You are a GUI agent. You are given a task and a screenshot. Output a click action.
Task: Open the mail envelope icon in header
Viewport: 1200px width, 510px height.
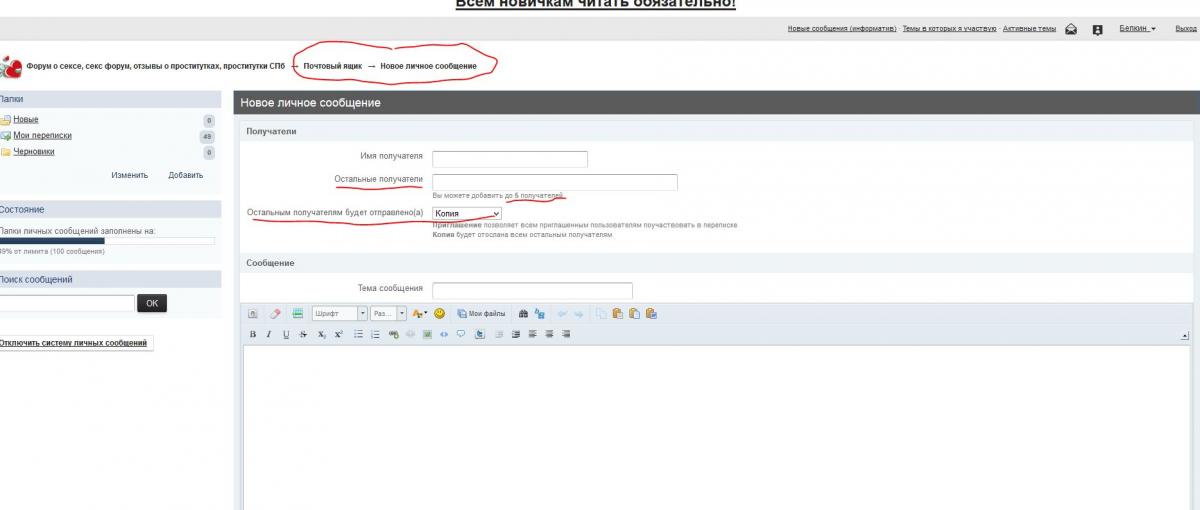[x=1071, y=29]
